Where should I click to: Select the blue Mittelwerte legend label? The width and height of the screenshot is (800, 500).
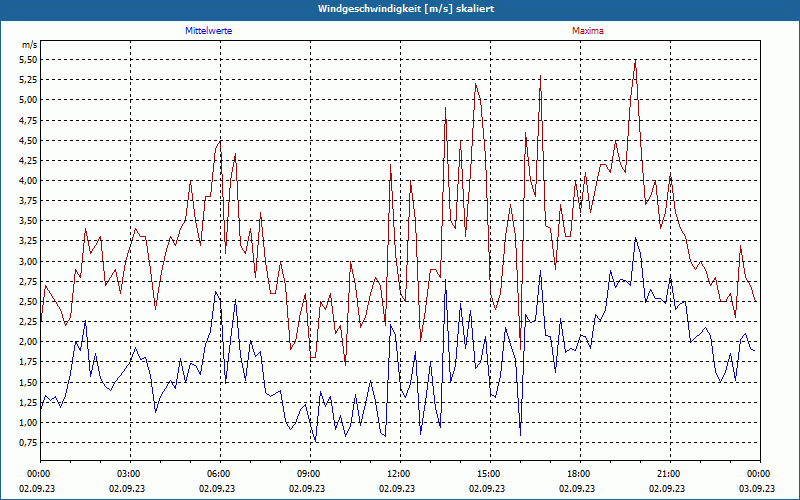(209, 31)
